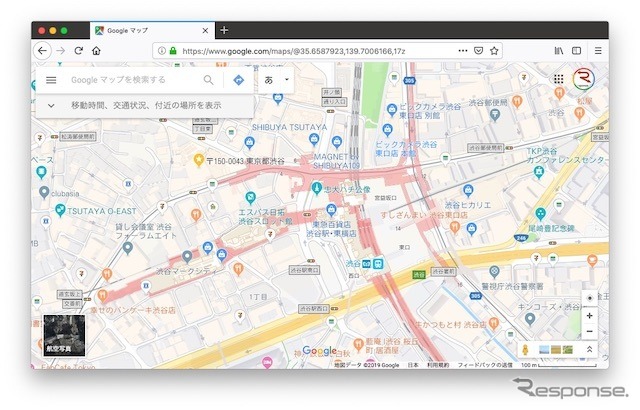The image size is (640, 410).
Task: Pick up the Street View pegman
Action: pos(526,350)
